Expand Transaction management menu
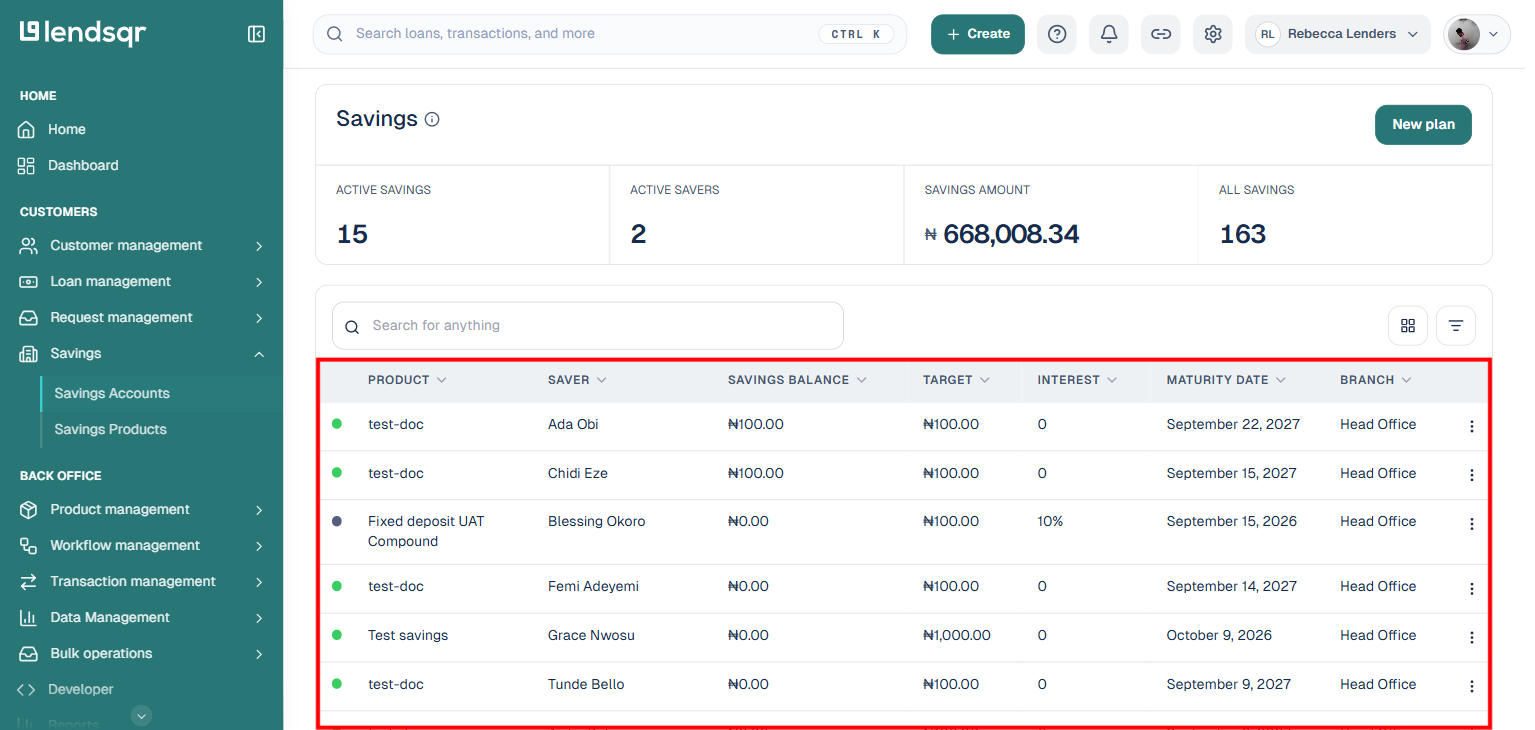This screenshot has width=1535, height=730. [x=141, y=581]
